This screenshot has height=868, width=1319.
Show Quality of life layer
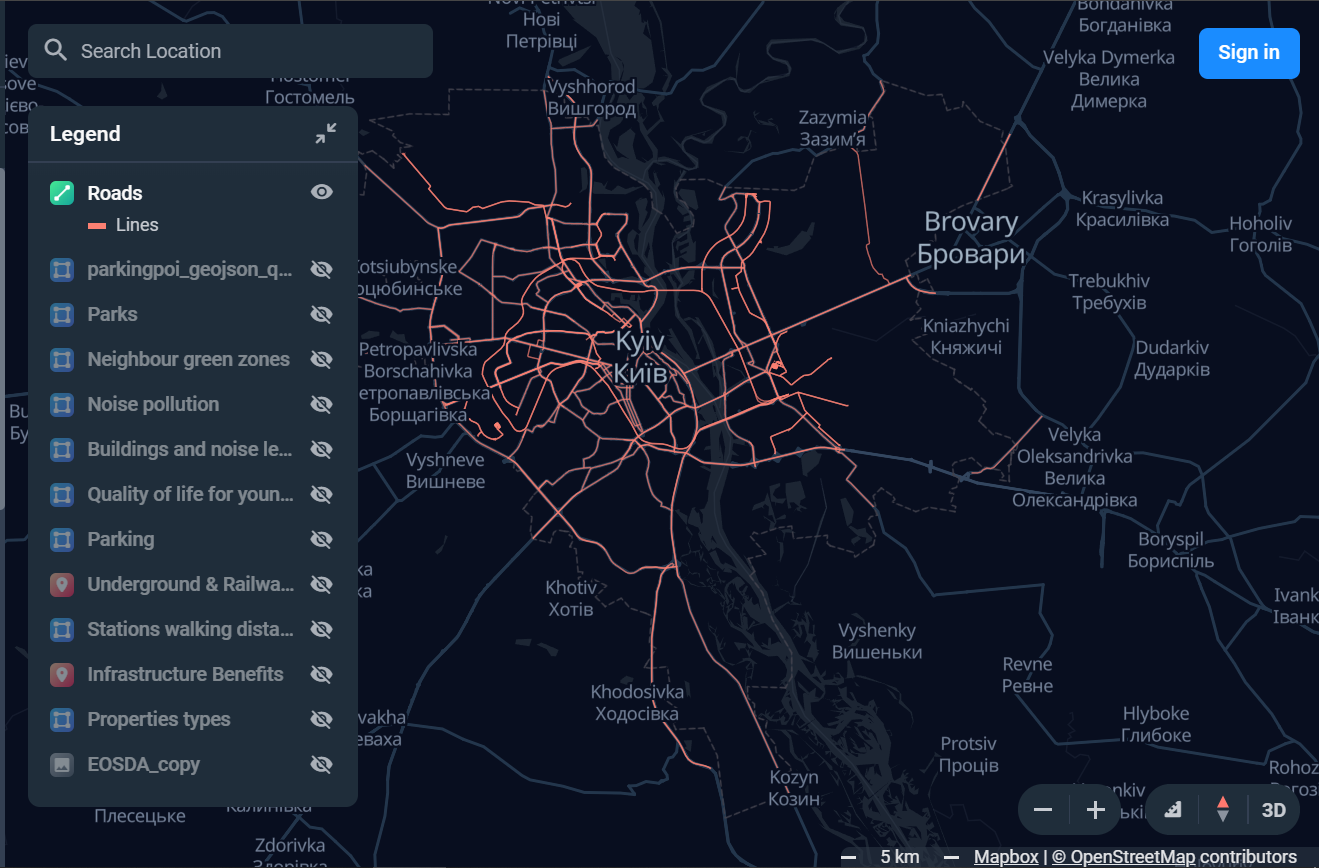point(321,494)
